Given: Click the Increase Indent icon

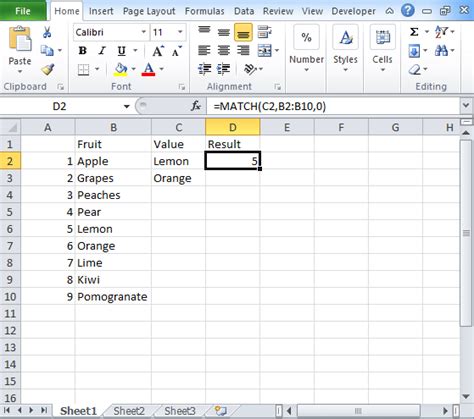Looking at the screenshot, I should pyautogui.click(x=223, y=69).
